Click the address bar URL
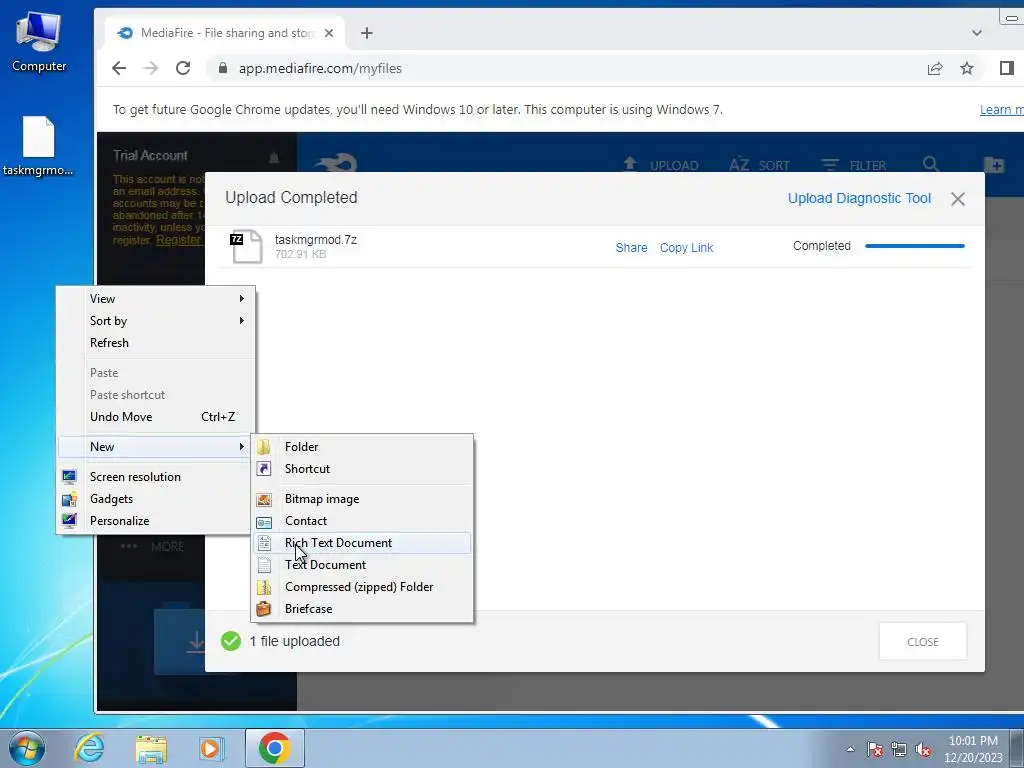The width and height of the screenshot is (1024, 768). tap(320, 69)
